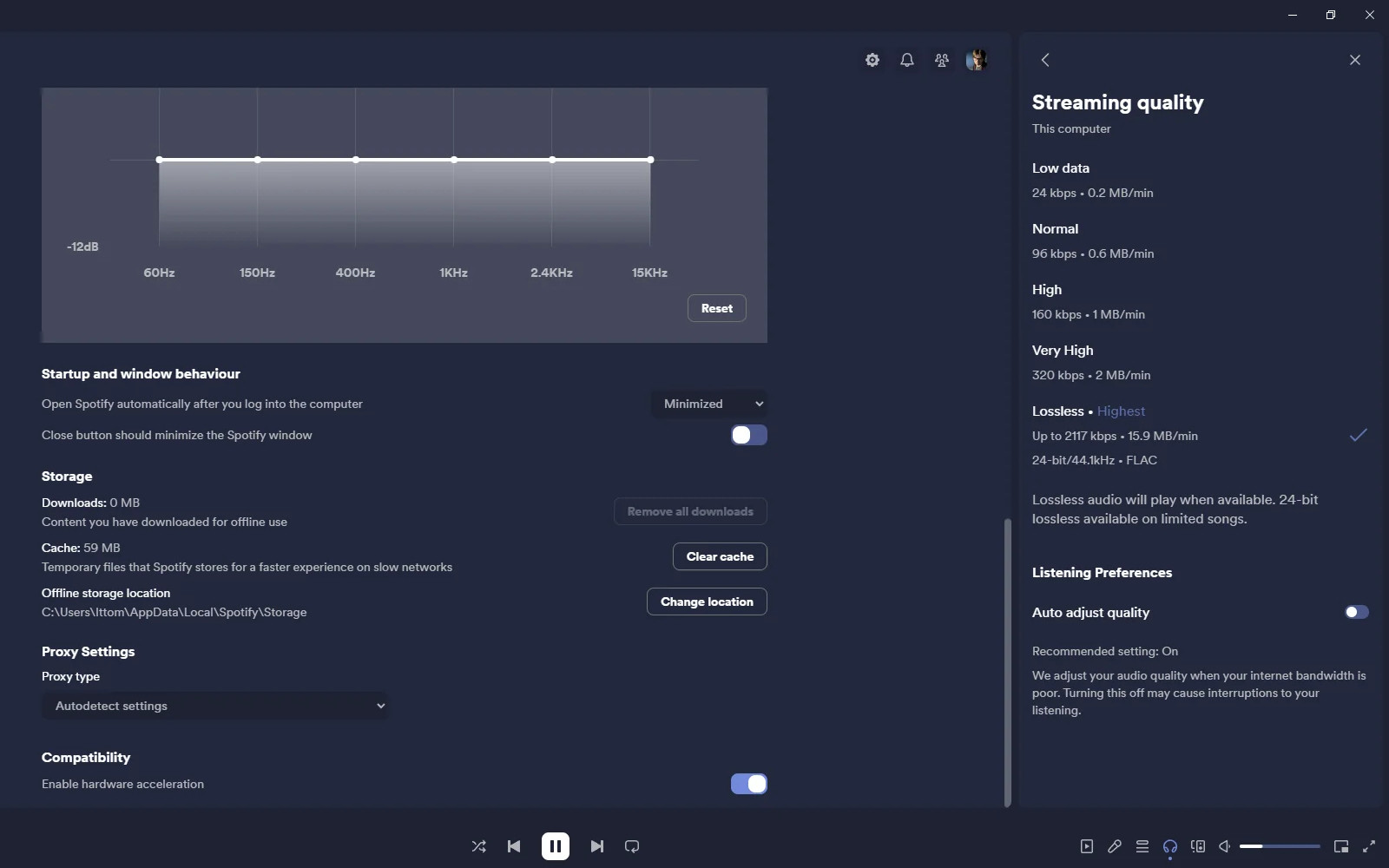Open Proxy type Autodetect settings dropdown
This screenshot has width=1389, height=868.
tap(215, 706)
